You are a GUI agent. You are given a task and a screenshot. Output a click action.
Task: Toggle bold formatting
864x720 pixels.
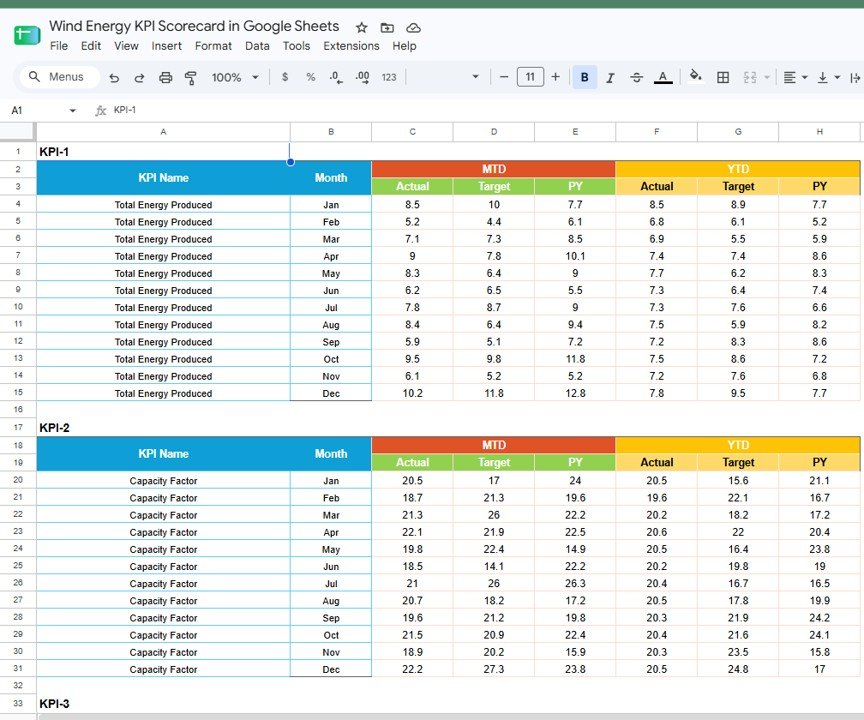585,77
